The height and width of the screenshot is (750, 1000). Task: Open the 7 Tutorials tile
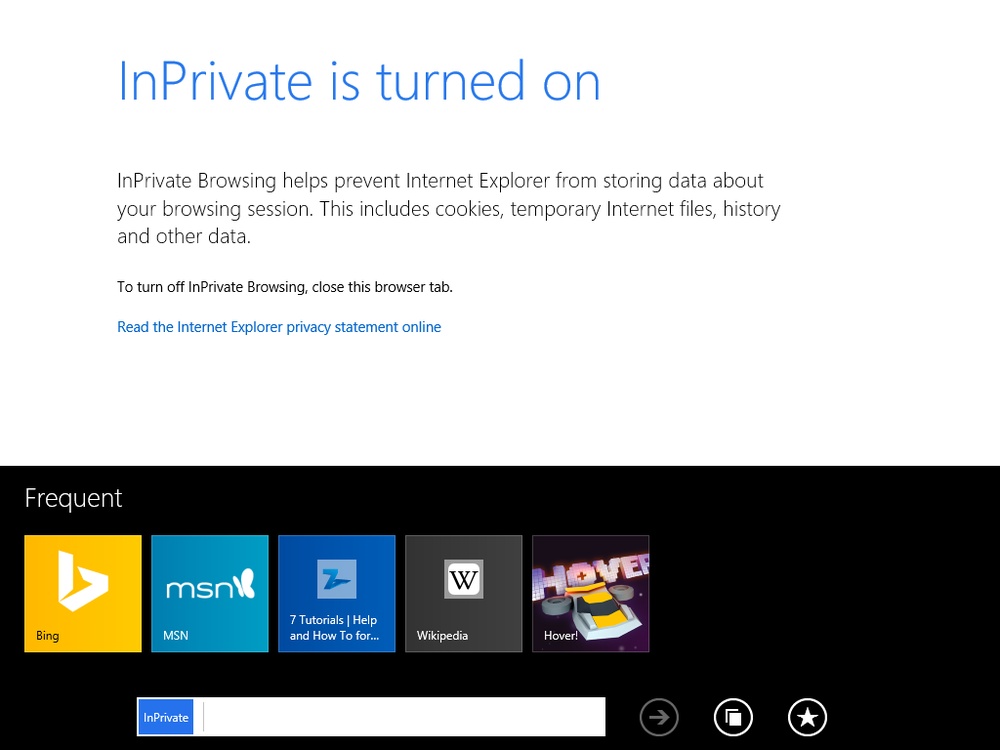pos(337,594)
